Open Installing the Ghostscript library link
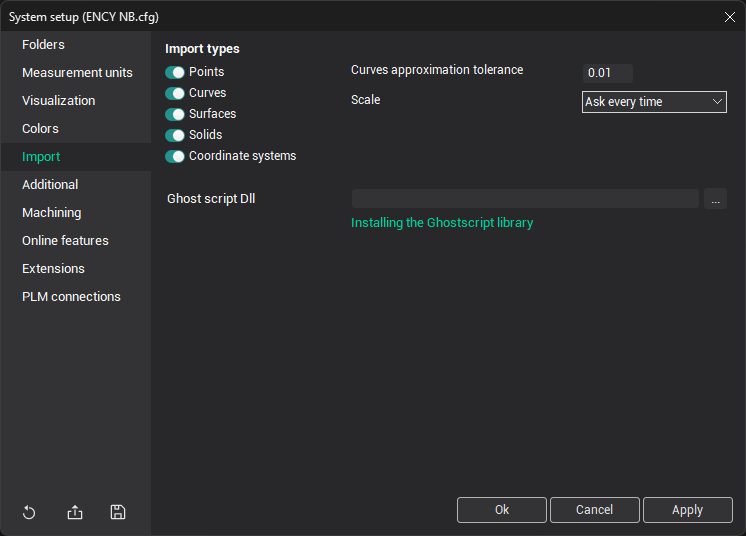The width and height of the screenshot is (746, 536). [442, 223]
